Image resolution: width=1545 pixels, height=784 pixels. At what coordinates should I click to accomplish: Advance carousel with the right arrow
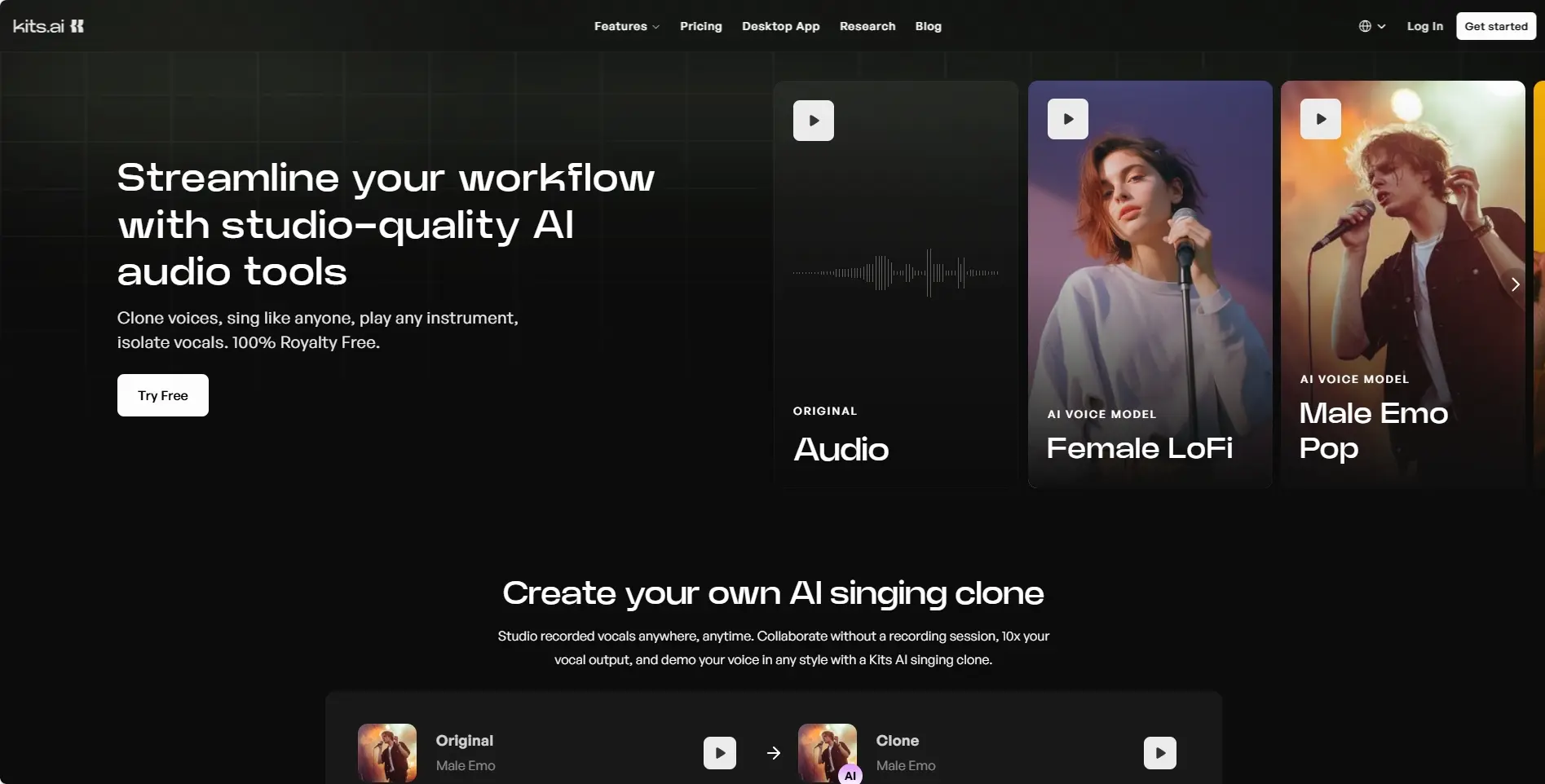pyautogui.click(x=1515, y=284)
